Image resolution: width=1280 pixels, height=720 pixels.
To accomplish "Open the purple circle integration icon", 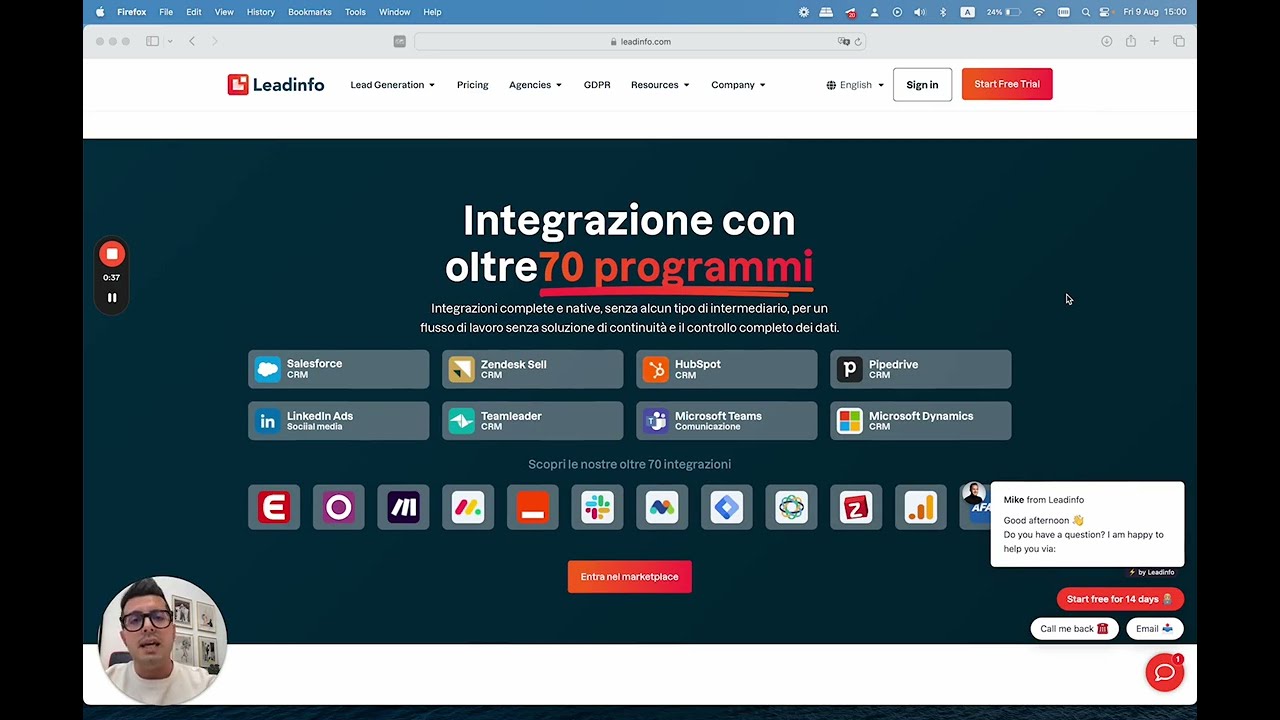I will click(x=339, y=508).
